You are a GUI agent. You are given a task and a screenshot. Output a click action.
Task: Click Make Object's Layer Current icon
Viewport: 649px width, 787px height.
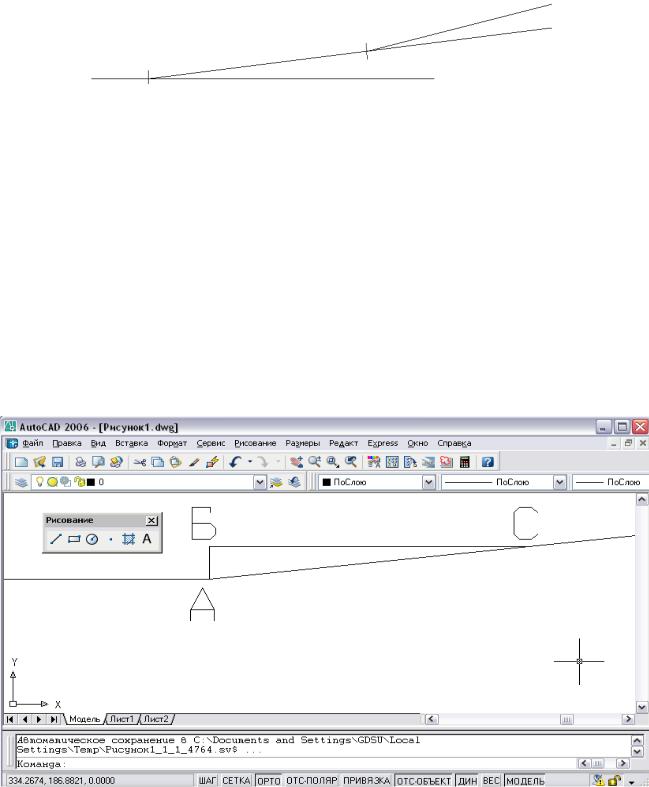(276, 482)
